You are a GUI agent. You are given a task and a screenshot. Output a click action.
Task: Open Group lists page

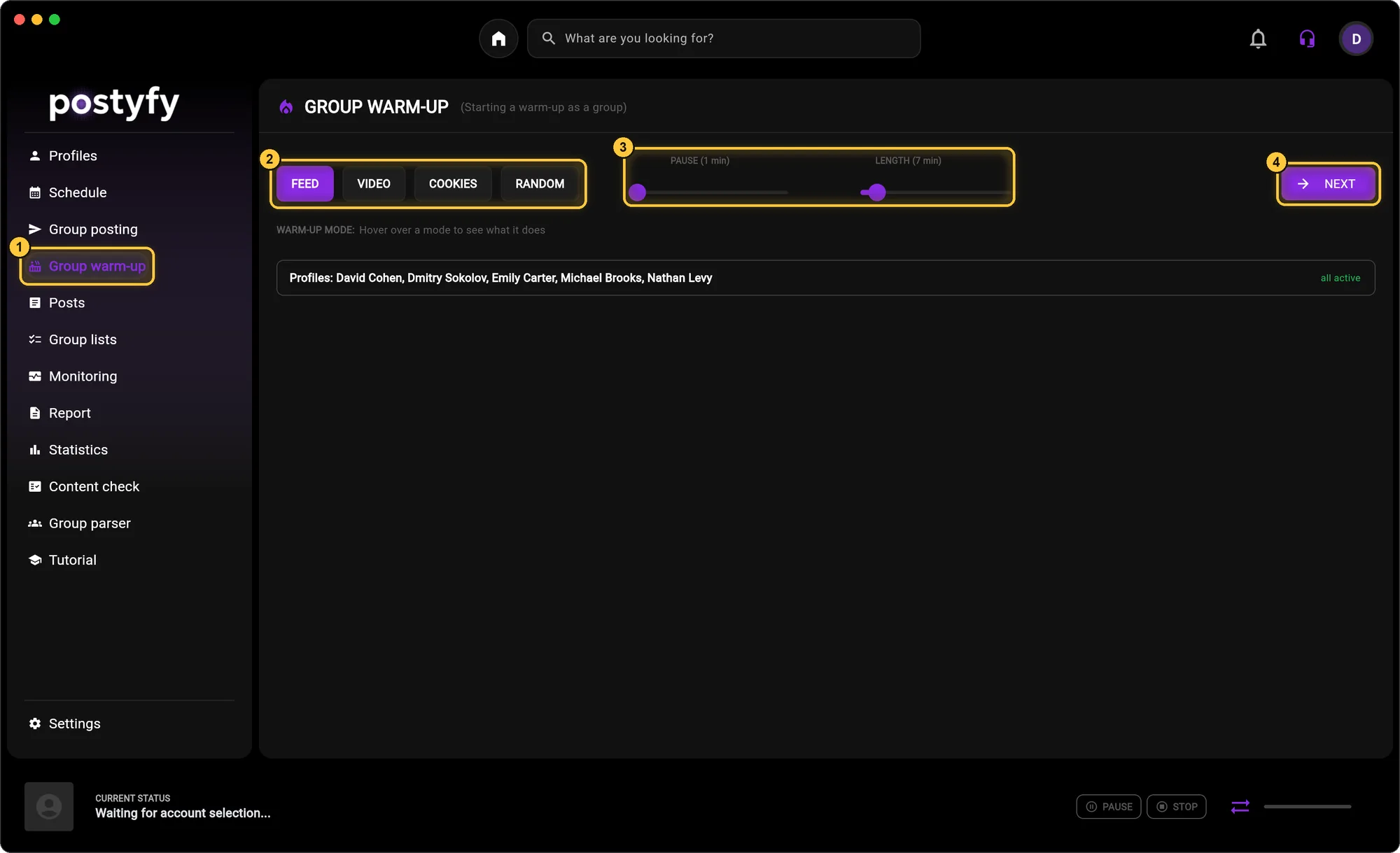coord(83,339)
